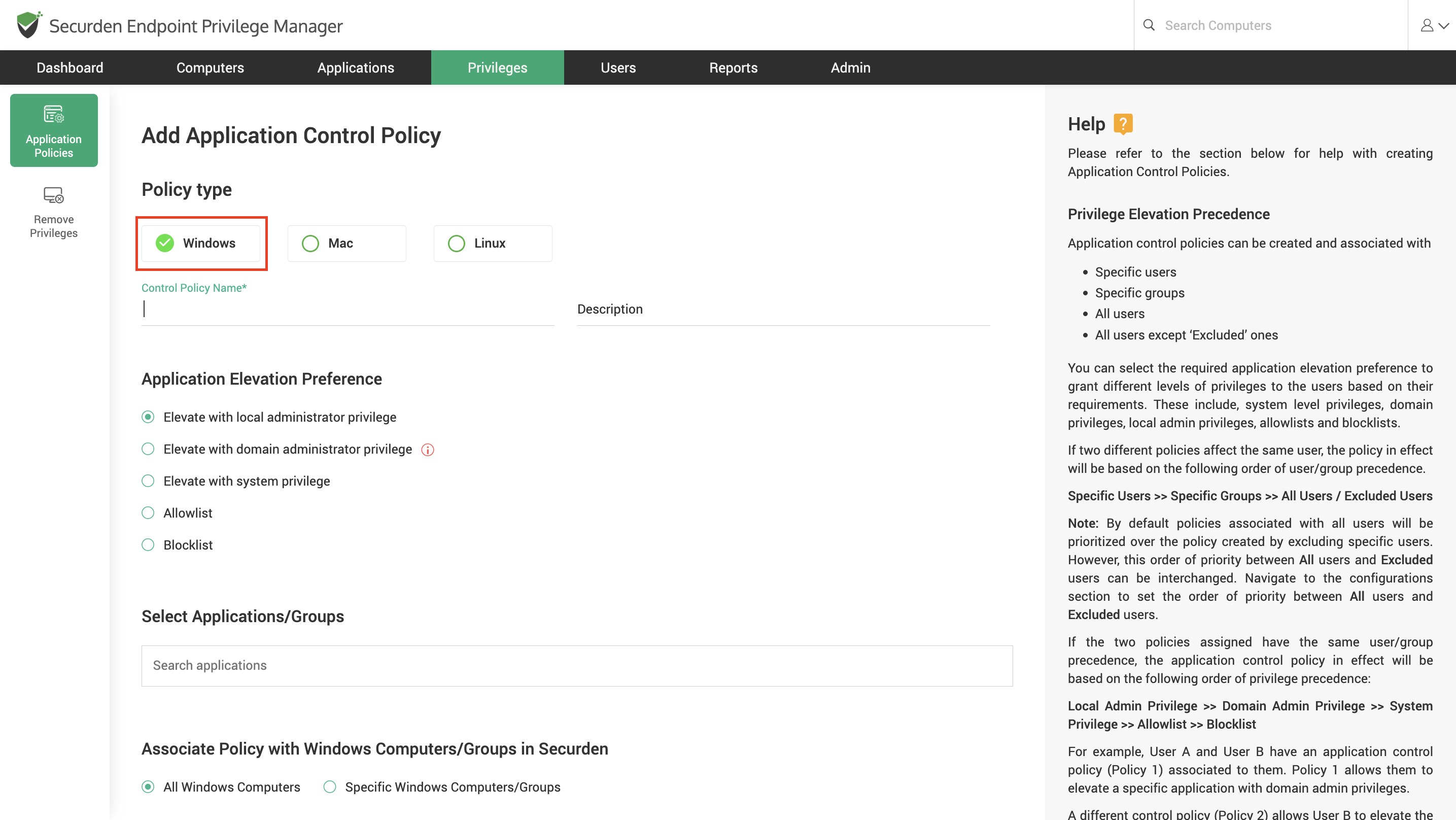
Task: Select All Windows Computers option
Action: click(148, 787)
